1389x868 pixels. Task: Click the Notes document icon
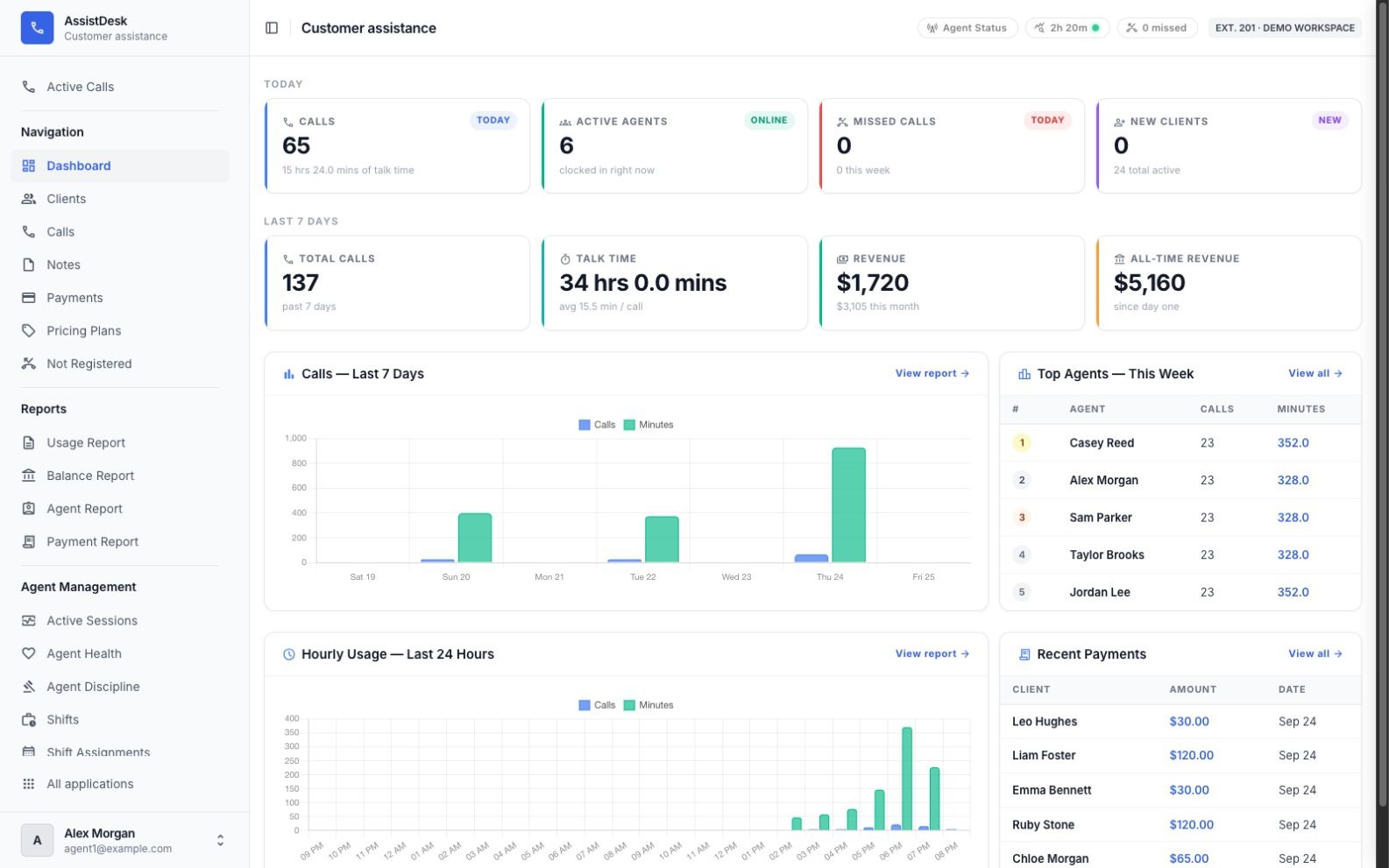(x=29, y=265)
